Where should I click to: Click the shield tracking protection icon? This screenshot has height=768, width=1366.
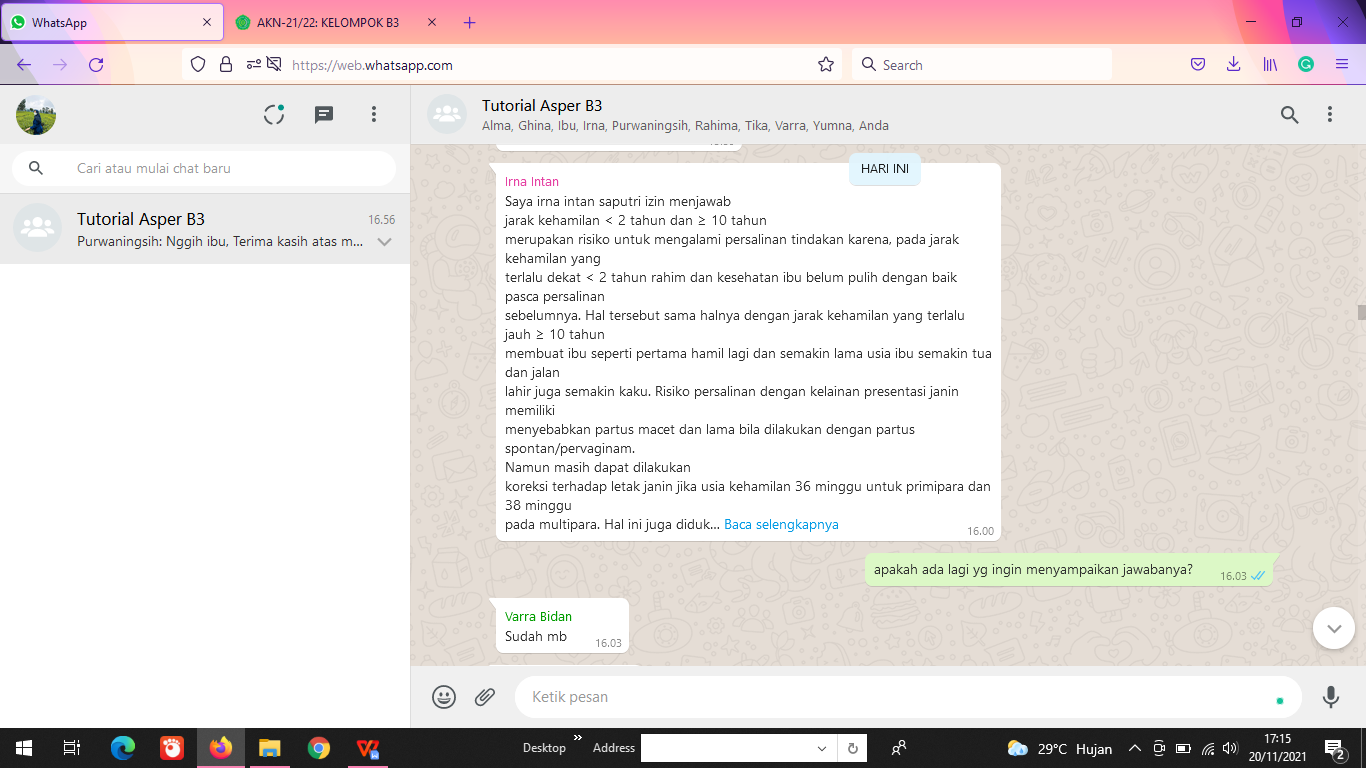point(198,65)
